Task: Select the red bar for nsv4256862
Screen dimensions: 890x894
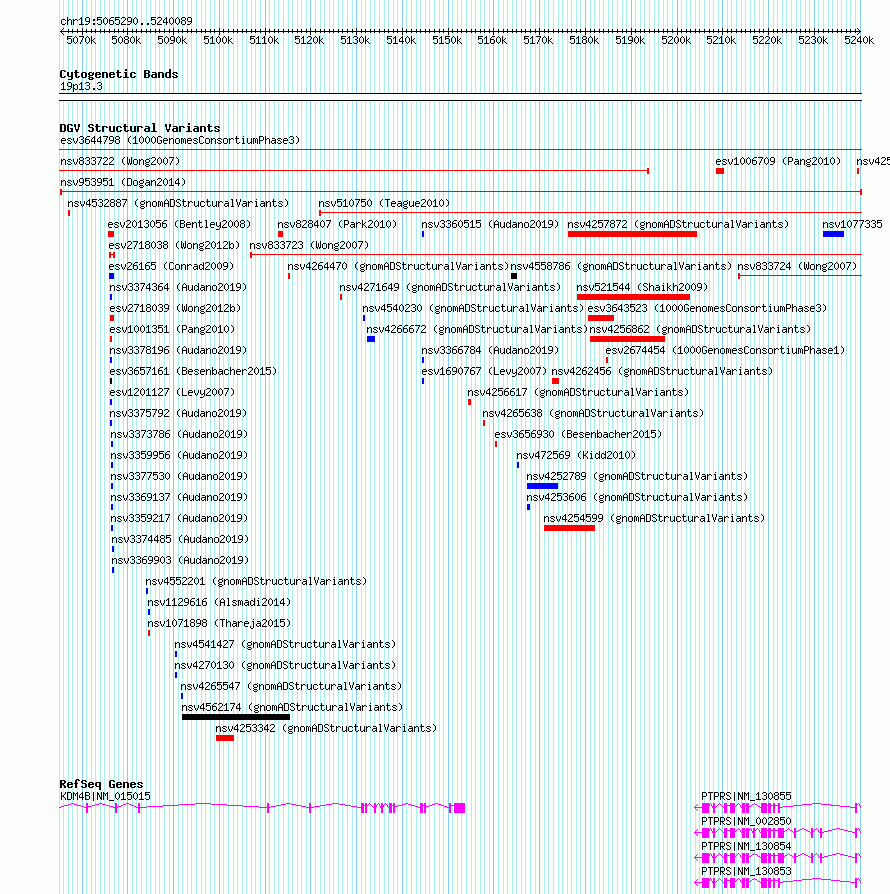Action: (627, 339)
